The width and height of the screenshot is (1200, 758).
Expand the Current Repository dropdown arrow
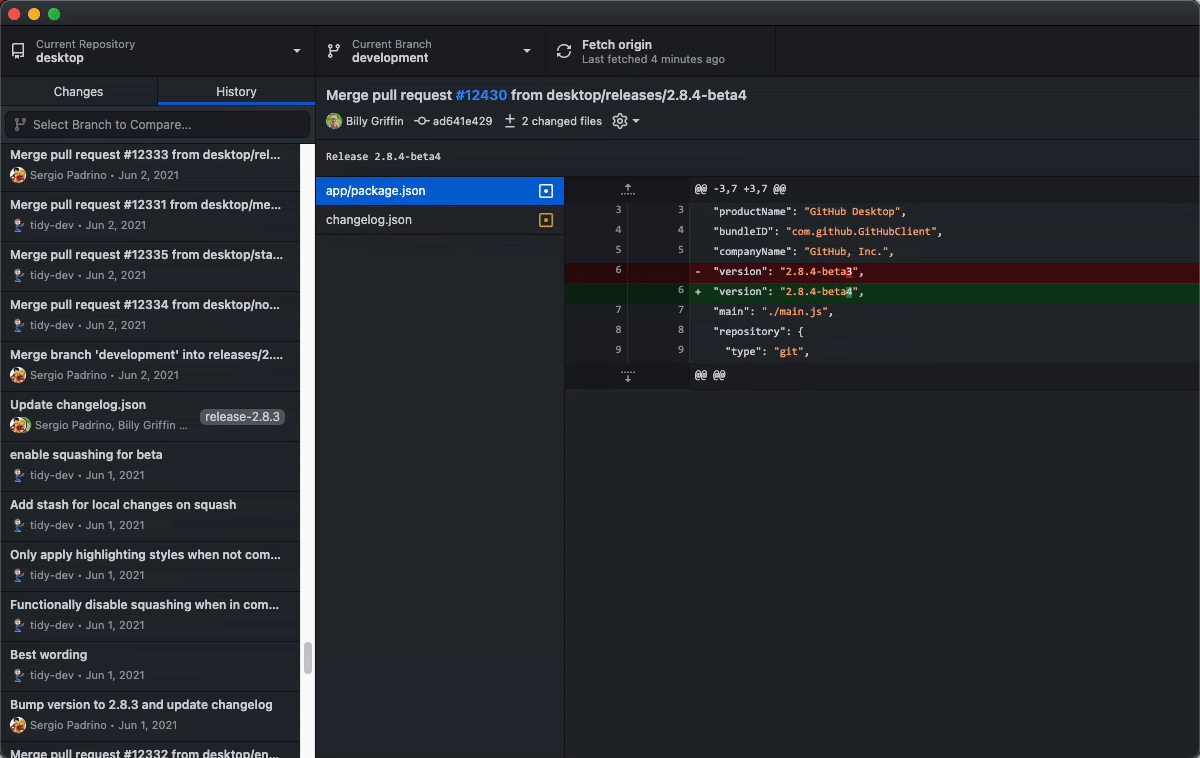click(297, 51)
